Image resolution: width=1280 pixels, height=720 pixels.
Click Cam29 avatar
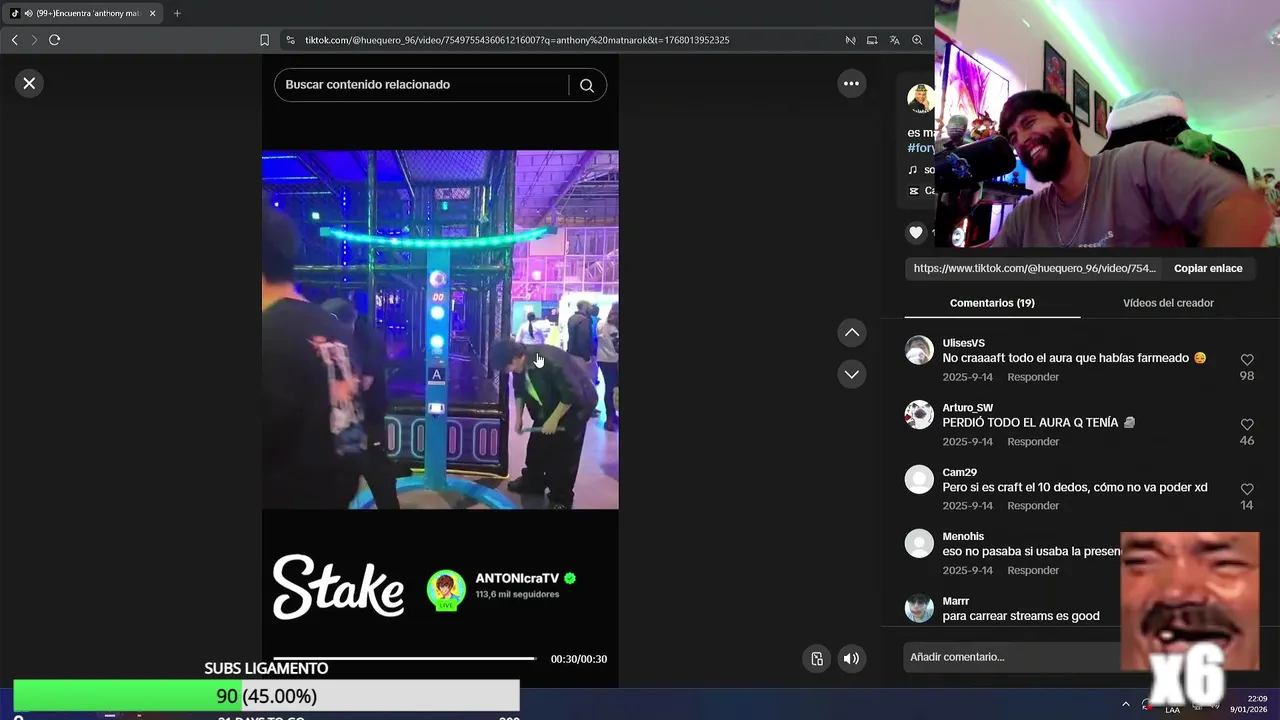tap(919, 479)
